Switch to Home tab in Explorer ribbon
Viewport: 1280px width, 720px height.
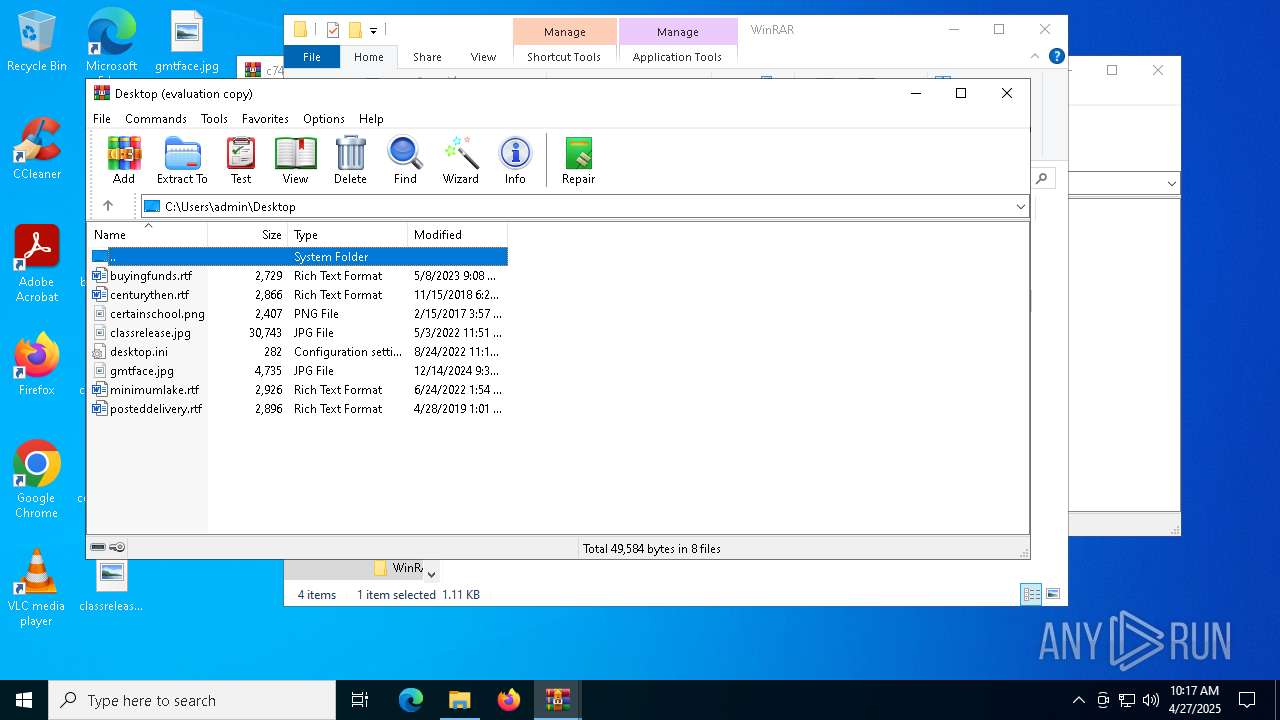click(368, 57)
